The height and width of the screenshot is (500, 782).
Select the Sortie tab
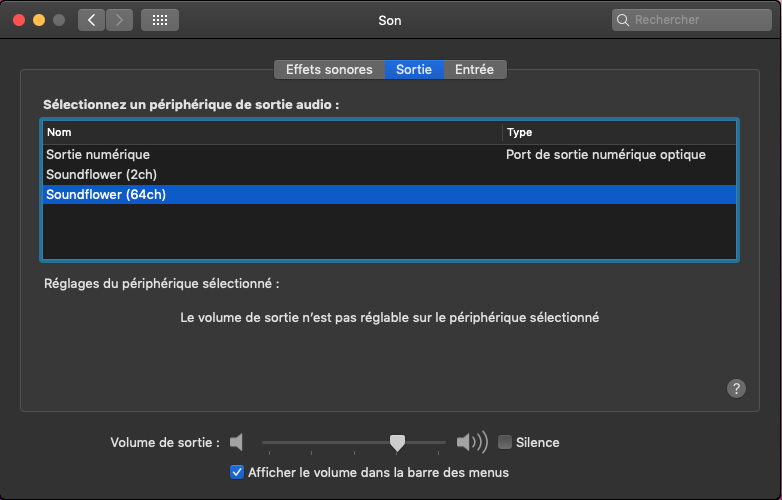coord(414,69)
